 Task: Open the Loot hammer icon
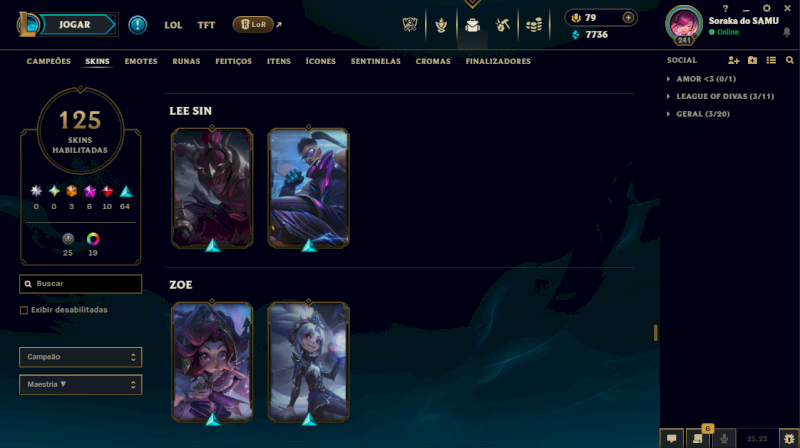(x=503, y=24)
